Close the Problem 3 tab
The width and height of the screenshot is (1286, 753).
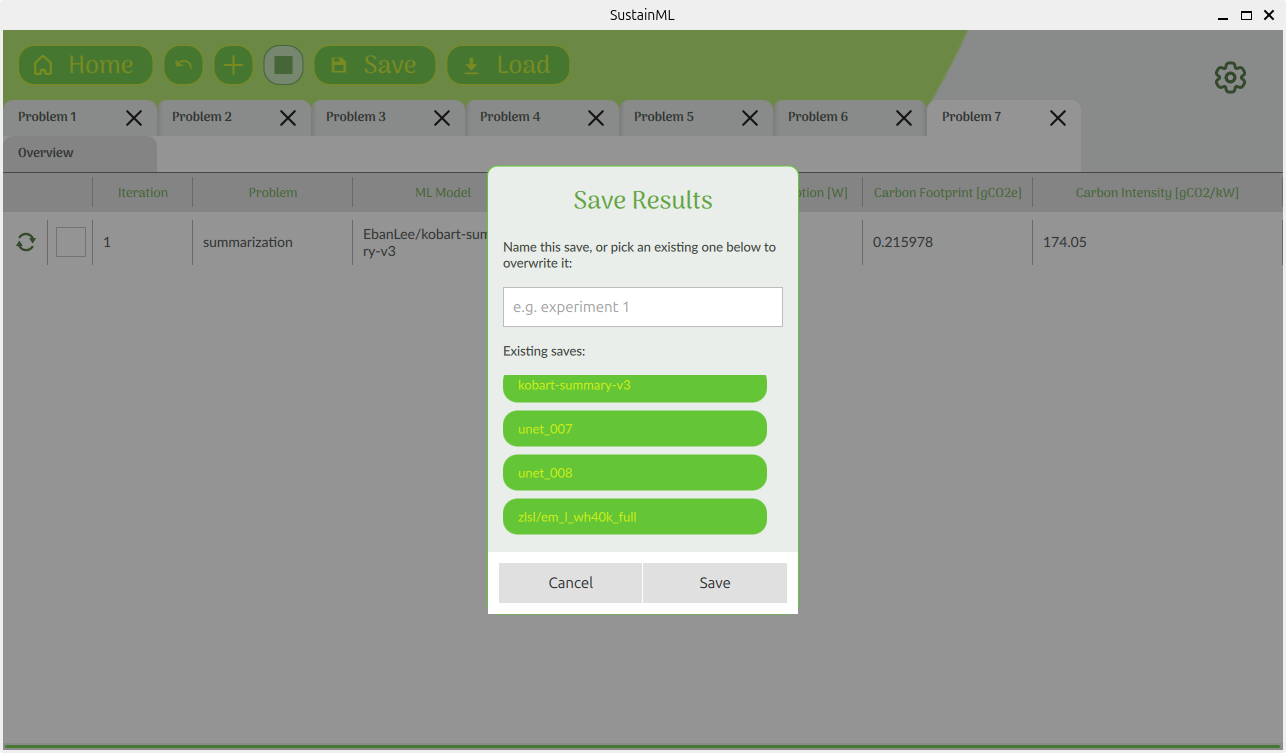[442, 118]
